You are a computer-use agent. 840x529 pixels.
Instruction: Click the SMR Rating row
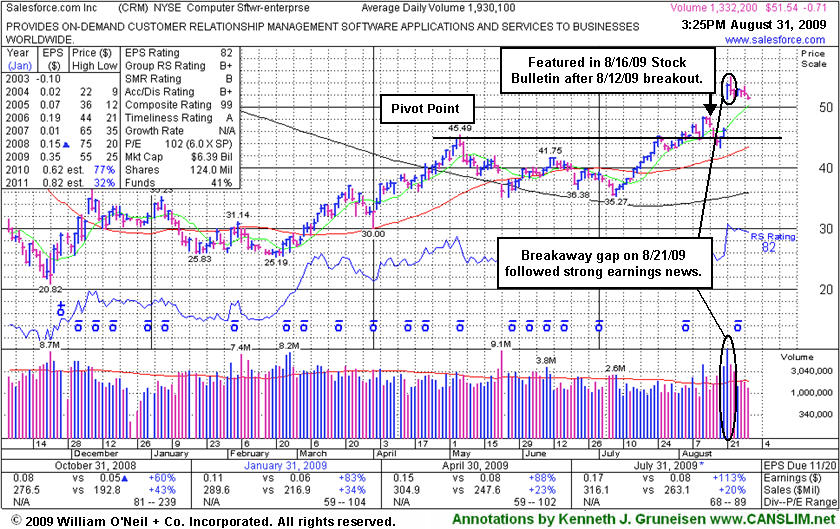coord(179,79)
